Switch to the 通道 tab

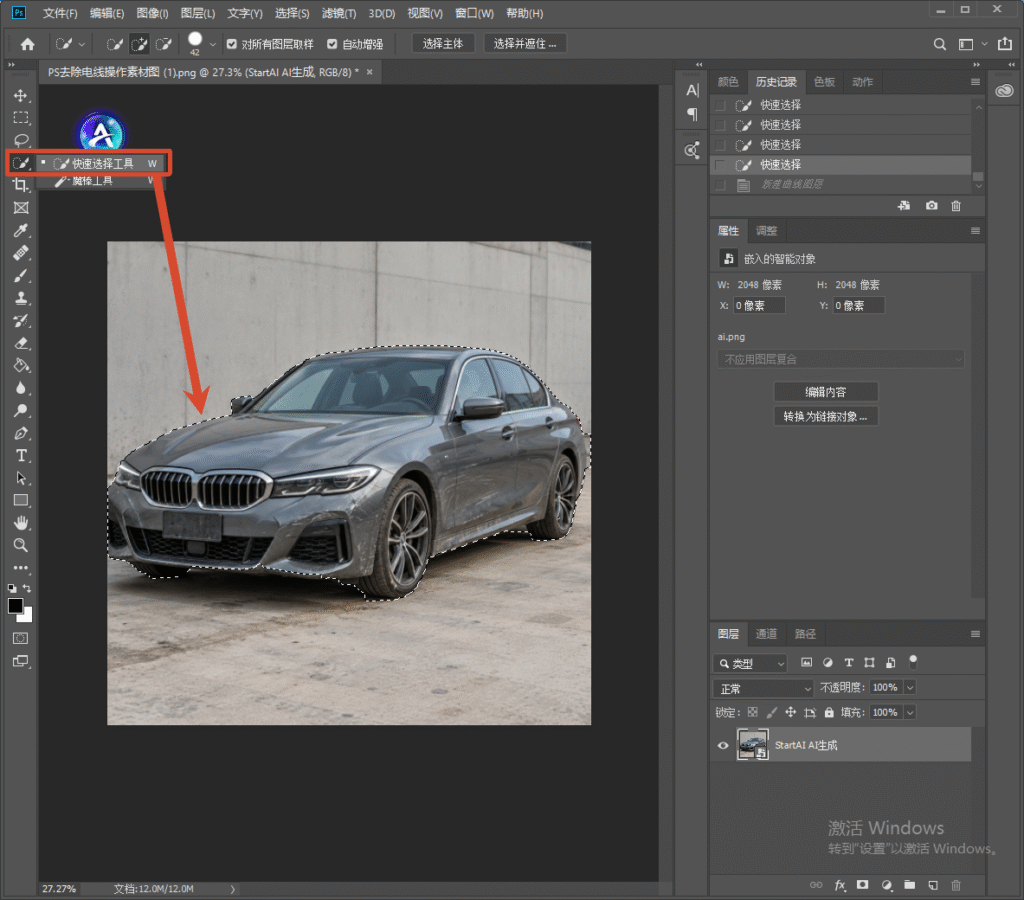coord(766,634)
